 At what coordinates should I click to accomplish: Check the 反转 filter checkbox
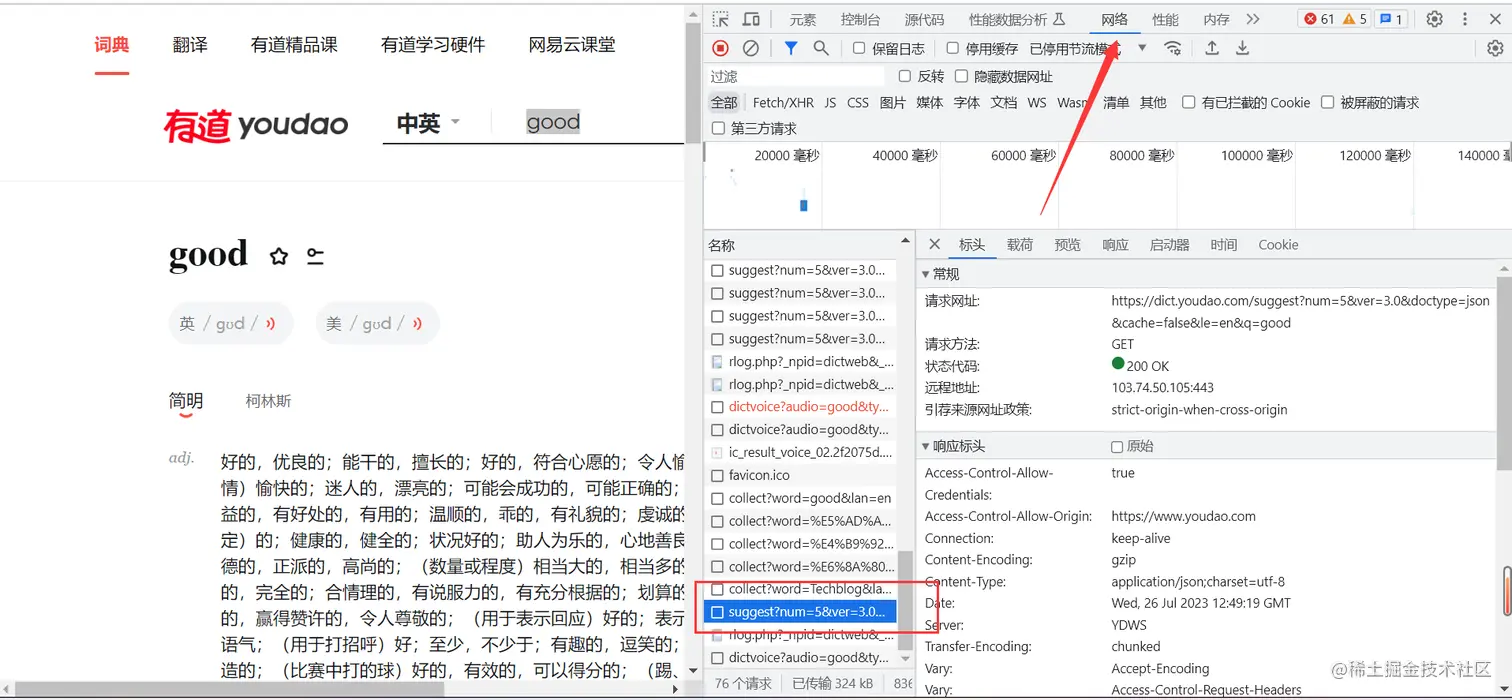click(905, 76)
